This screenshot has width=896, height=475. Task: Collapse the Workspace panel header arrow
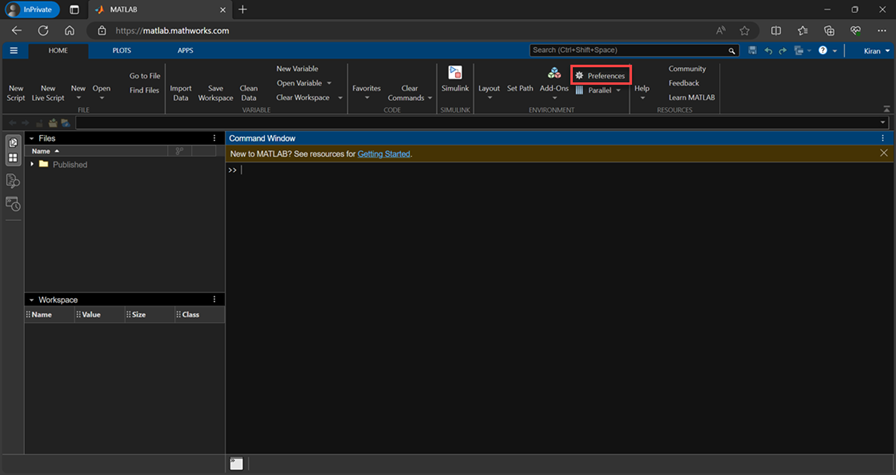click(31, 300)
